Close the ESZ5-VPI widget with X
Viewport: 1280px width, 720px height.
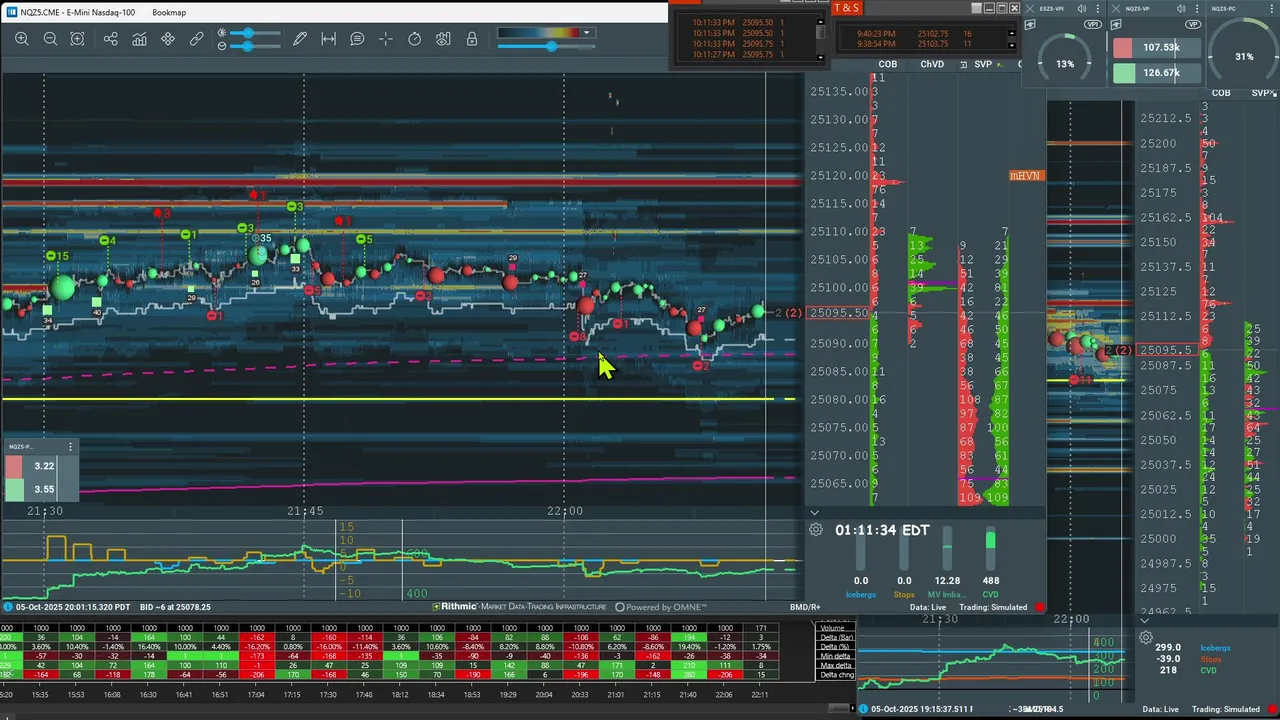point(1030,9)
